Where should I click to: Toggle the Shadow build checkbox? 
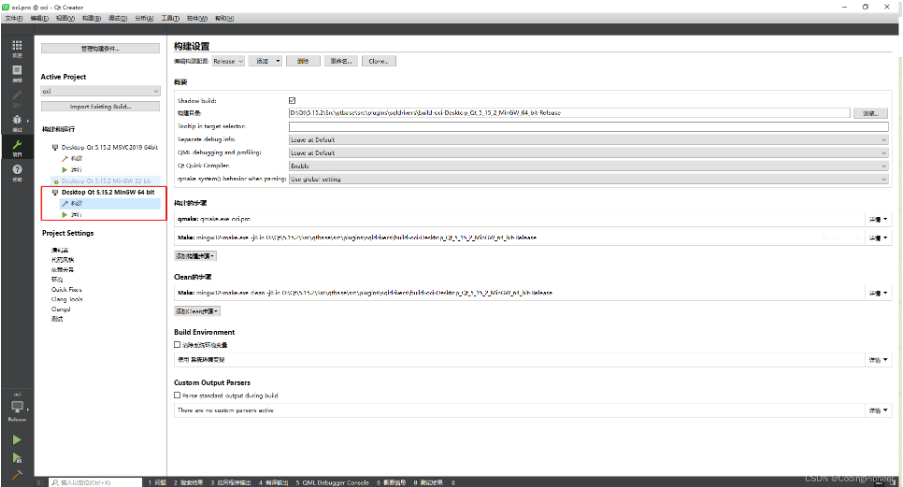[x=292, y=100]
